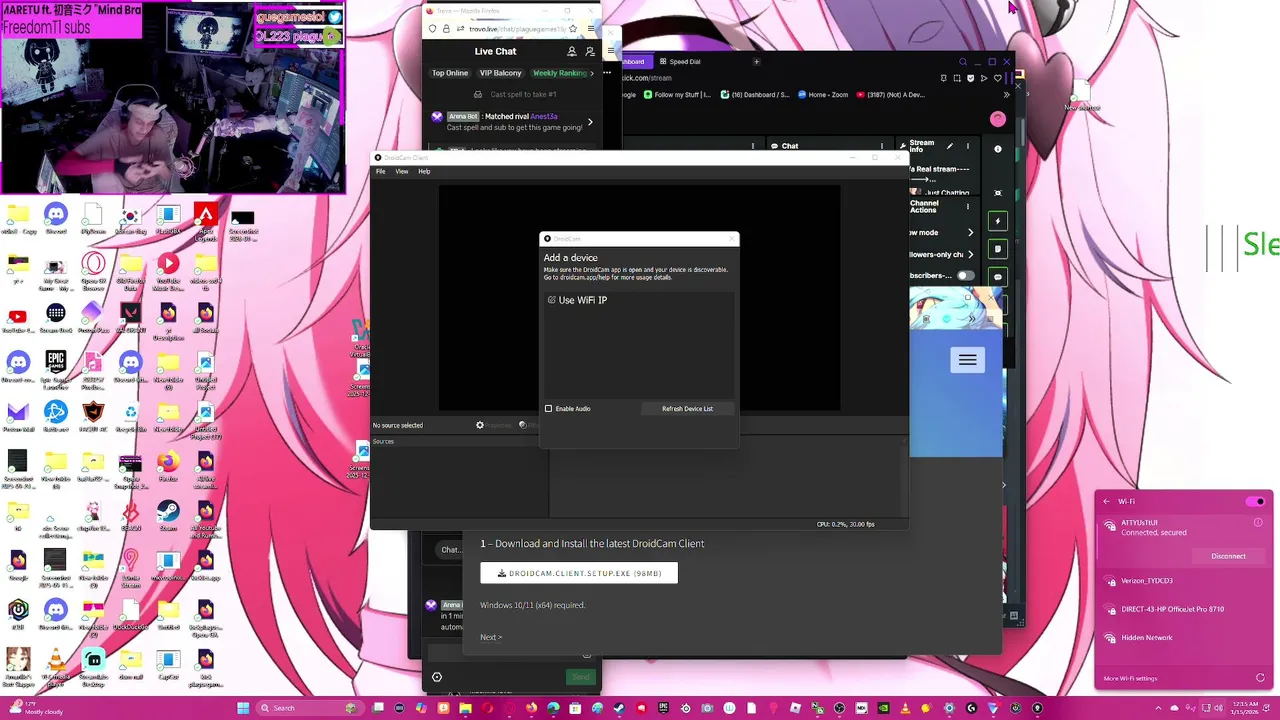This screenshot has height=720, width=1280.
Task: Open the Proton Mail desktop shortcut
Action: click(18, 417)
